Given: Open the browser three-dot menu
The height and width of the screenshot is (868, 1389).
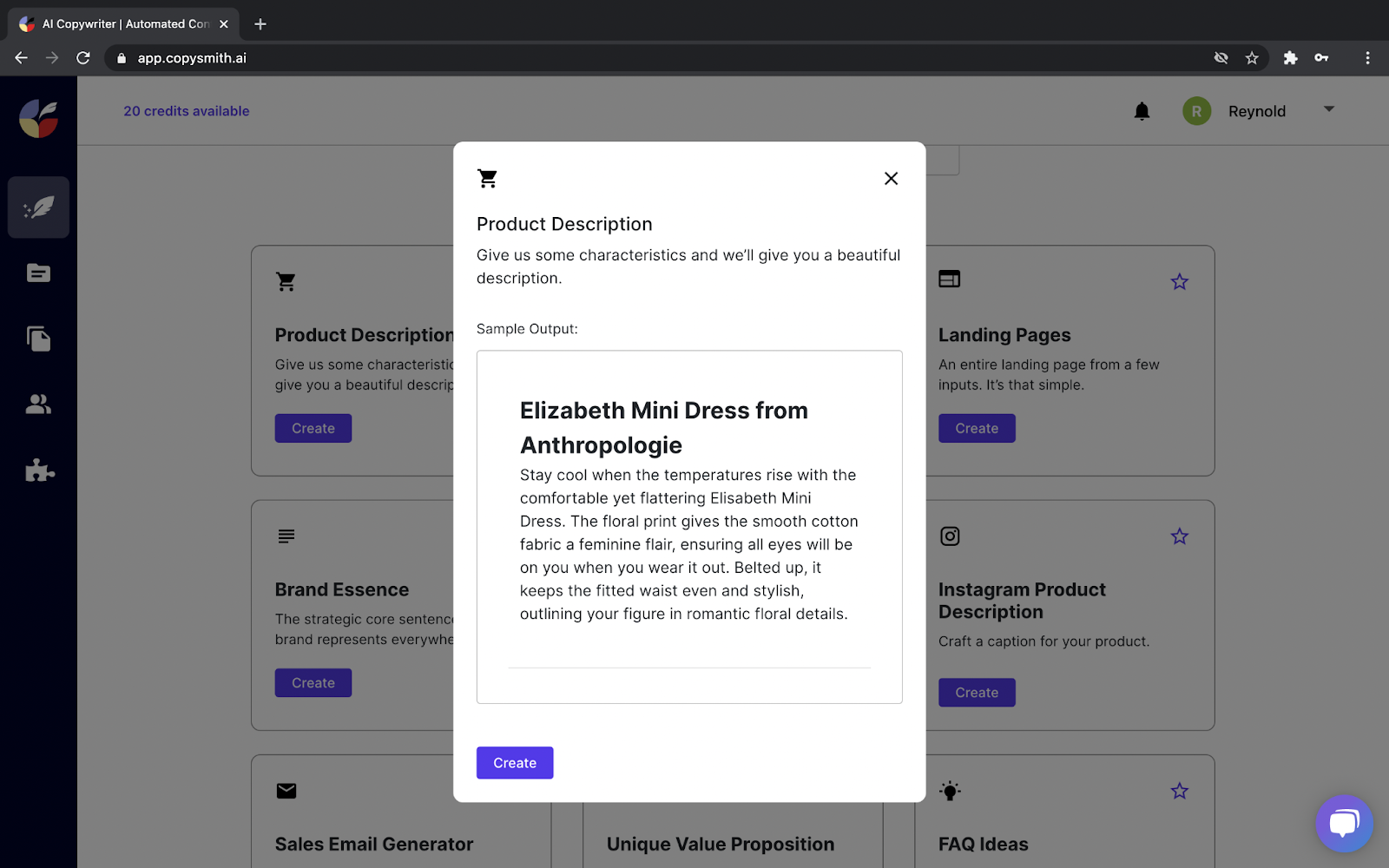Looking at the screenshot, I should [x=1367, y=58].
